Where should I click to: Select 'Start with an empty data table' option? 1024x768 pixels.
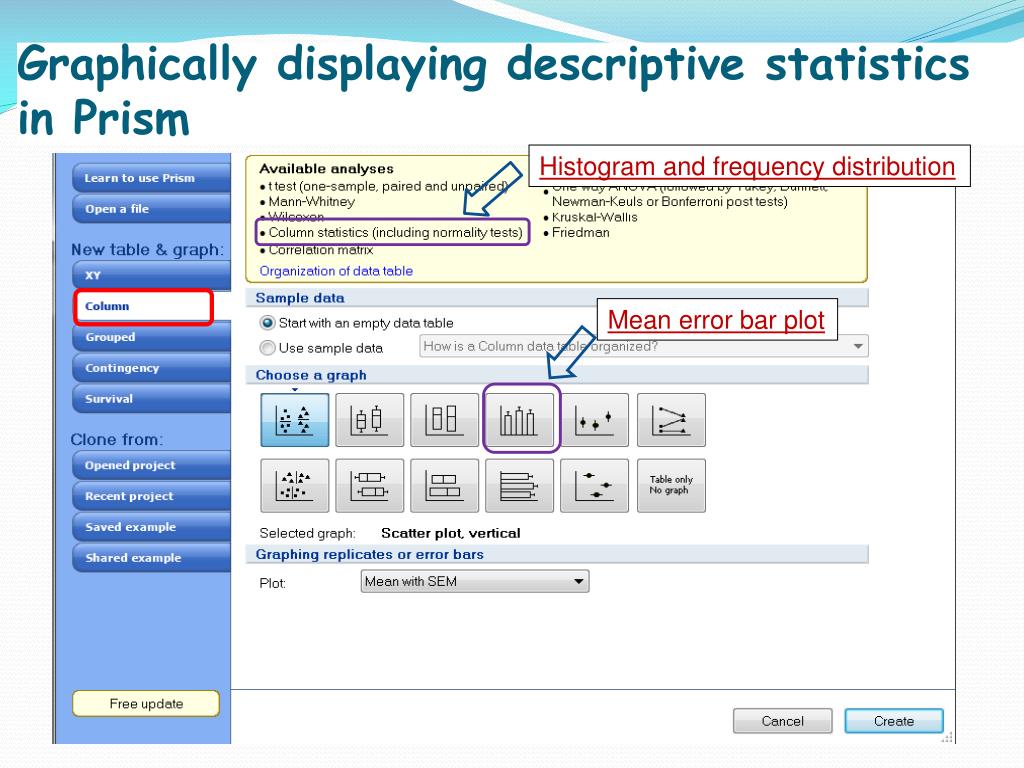[267, 323]
